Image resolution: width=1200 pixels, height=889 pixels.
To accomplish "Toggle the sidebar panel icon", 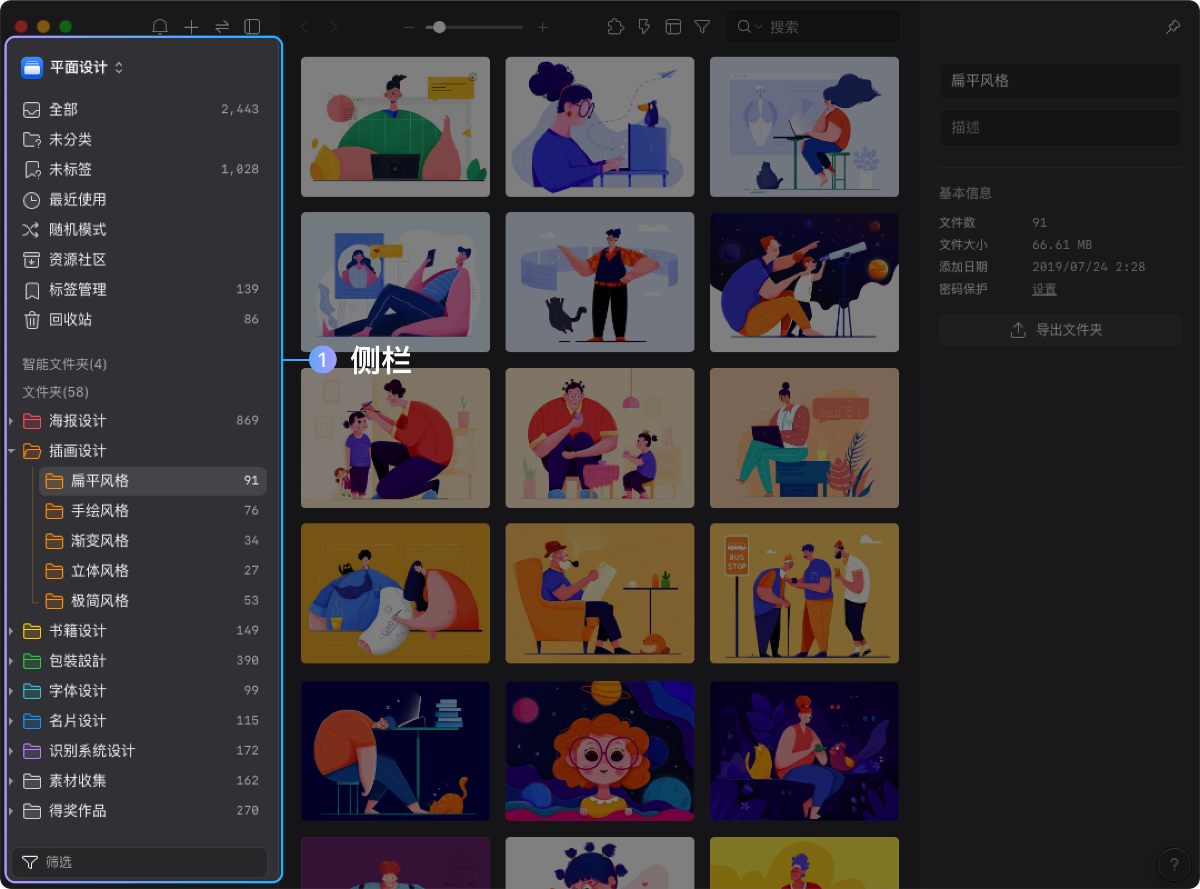I will [253, 27].
